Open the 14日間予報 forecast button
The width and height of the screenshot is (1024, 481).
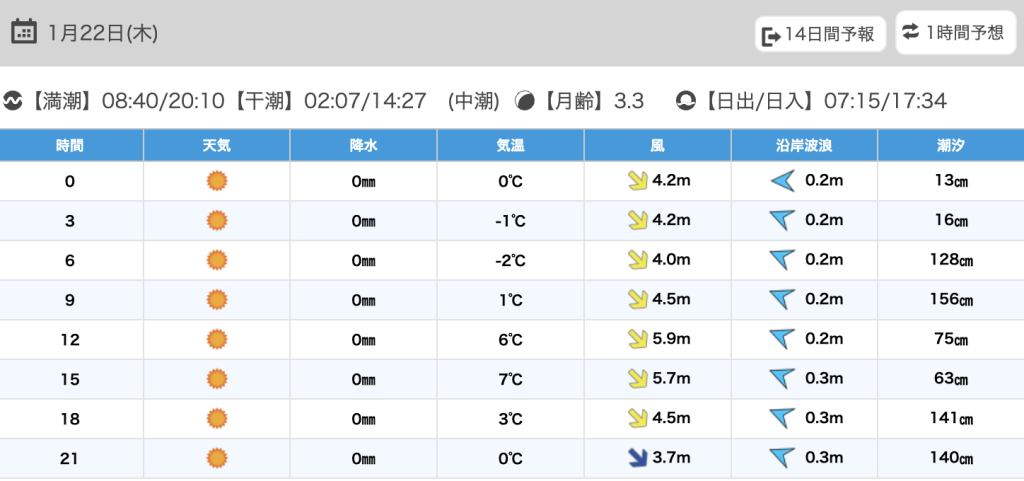pos(820,35)
